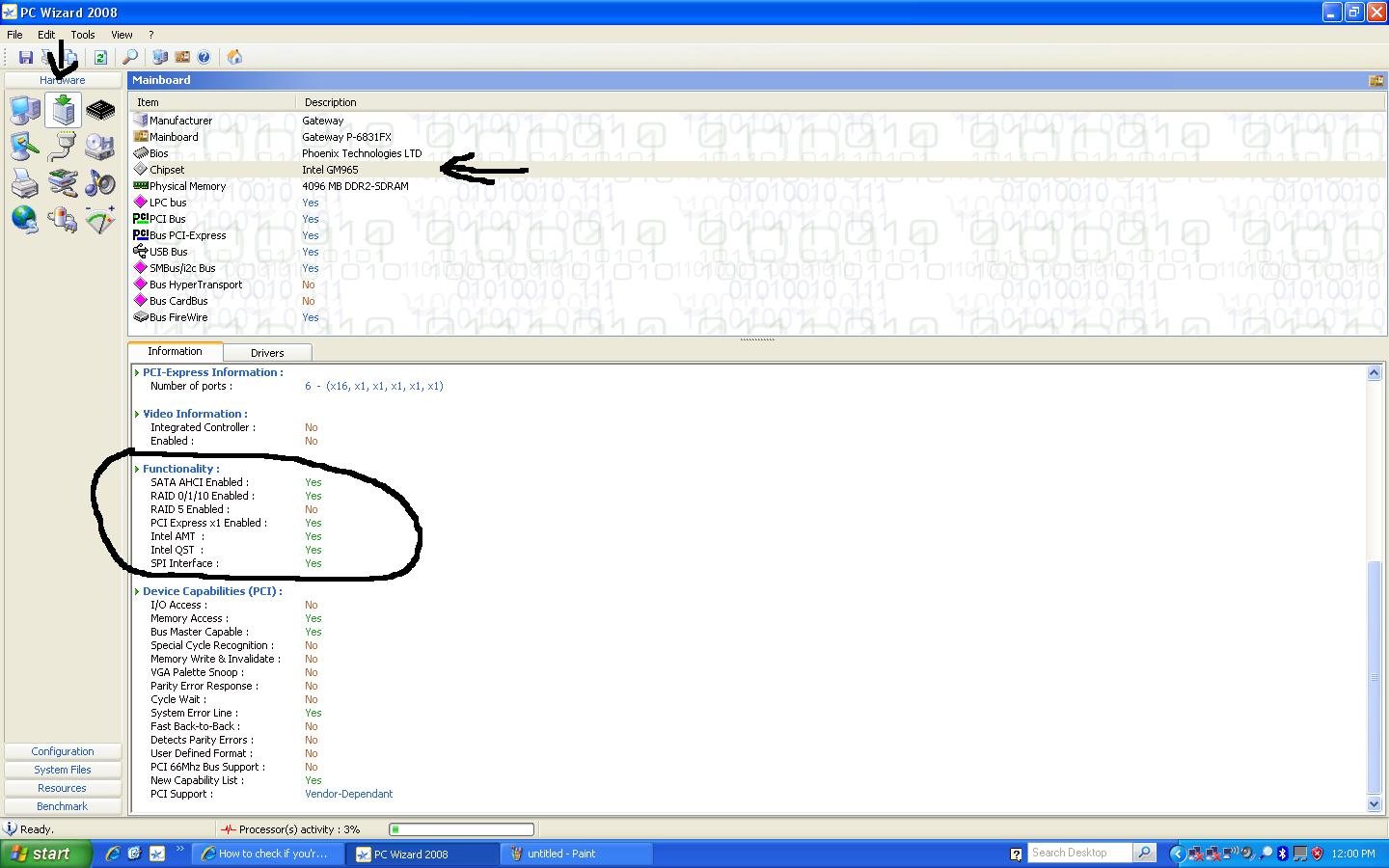Click the Processor activity progress bar
Screen dimensions: 1389x868
[x=461, y=829]
